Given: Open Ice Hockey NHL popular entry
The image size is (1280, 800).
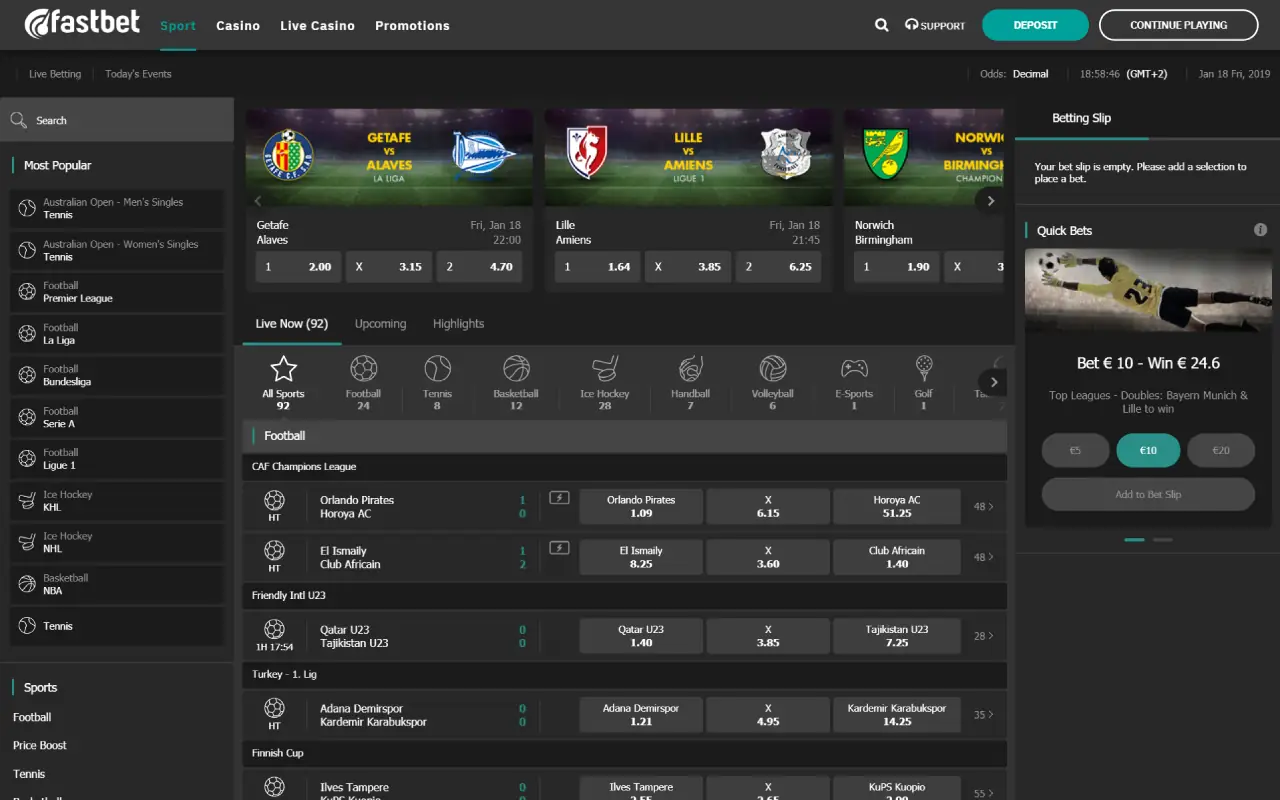Looking at the screenshot, I should tap(117, 542).
